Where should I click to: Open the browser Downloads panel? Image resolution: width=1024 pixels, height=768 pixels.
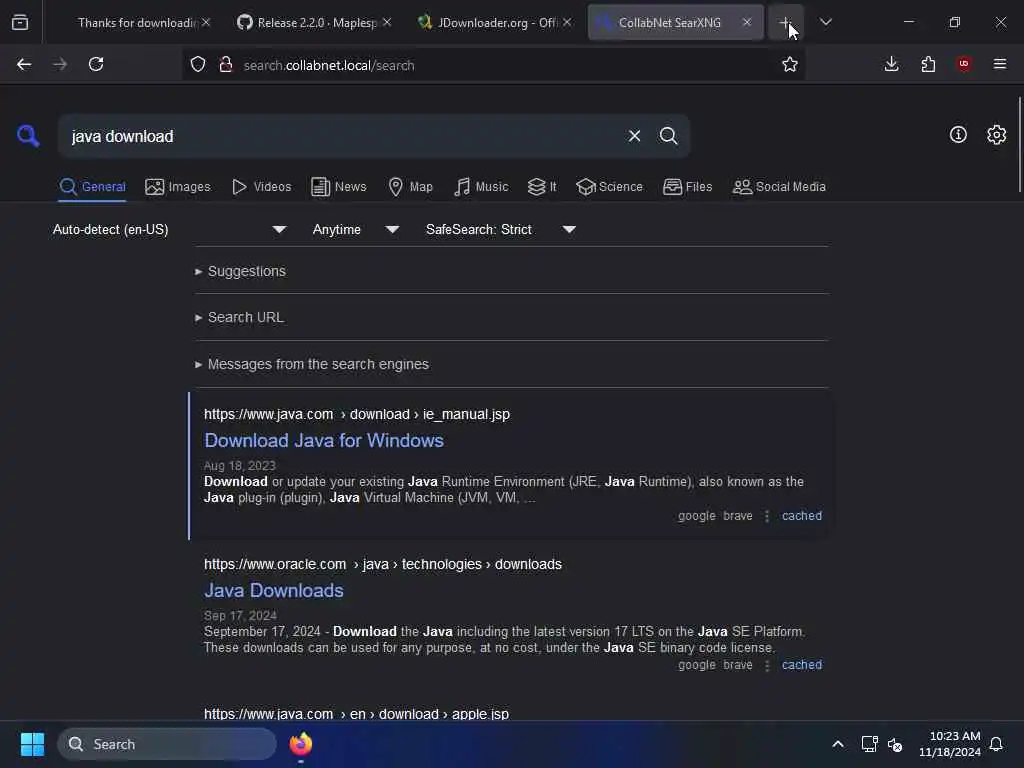[891, 64]
